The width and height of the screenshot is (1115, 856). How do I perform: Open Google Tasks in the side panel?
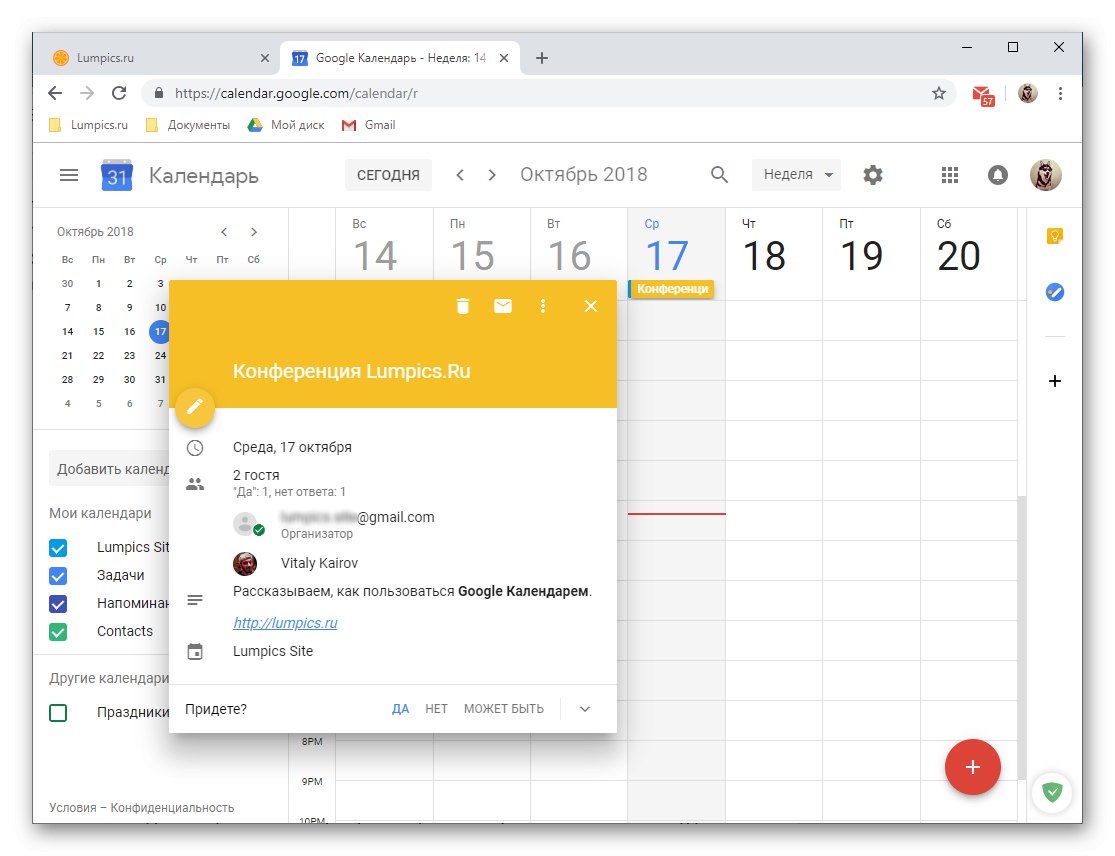pos(1055,292)
